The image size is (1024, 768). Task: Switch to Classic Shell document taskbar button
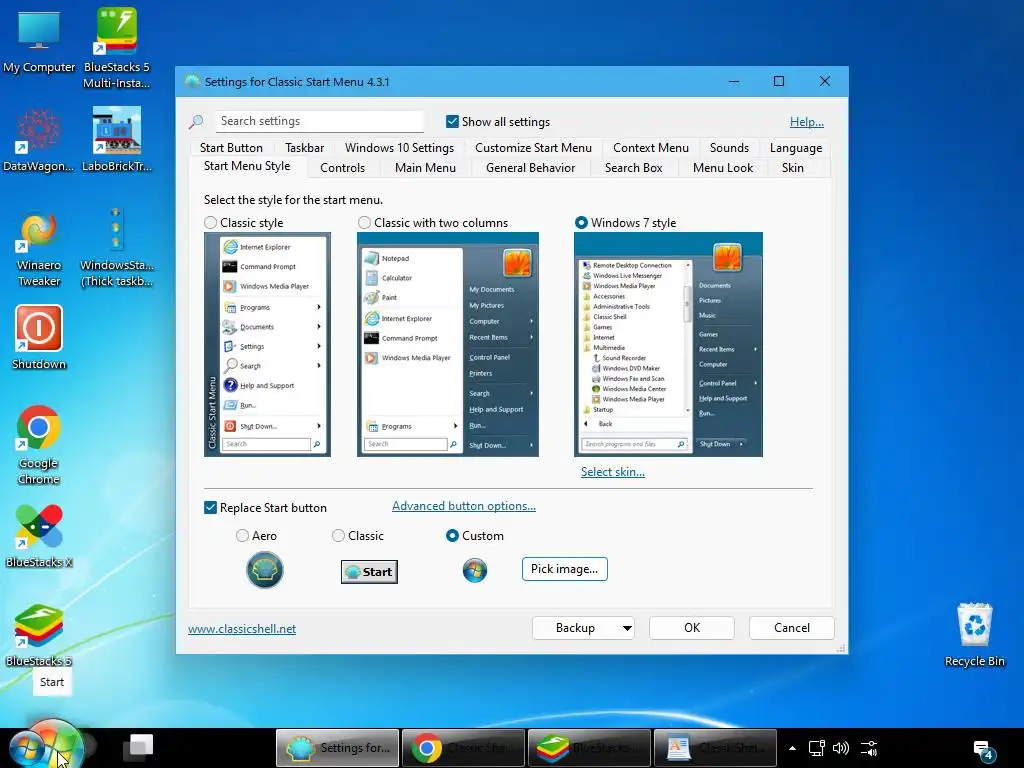tap(715, 748)
